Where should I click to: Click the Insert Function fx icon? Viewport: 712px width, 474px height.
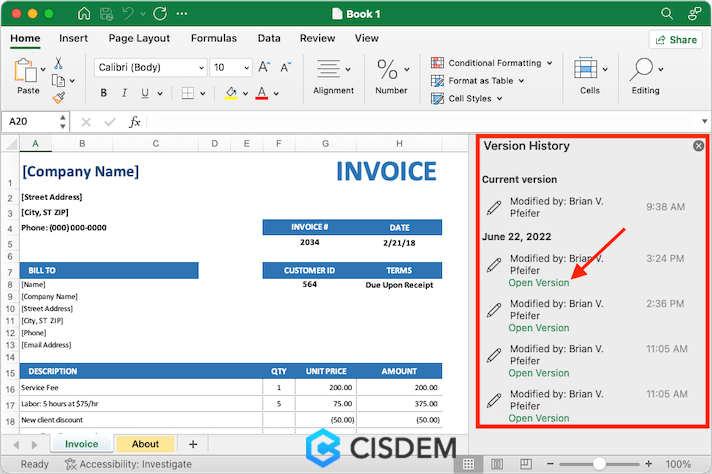(x=135, y=122)
